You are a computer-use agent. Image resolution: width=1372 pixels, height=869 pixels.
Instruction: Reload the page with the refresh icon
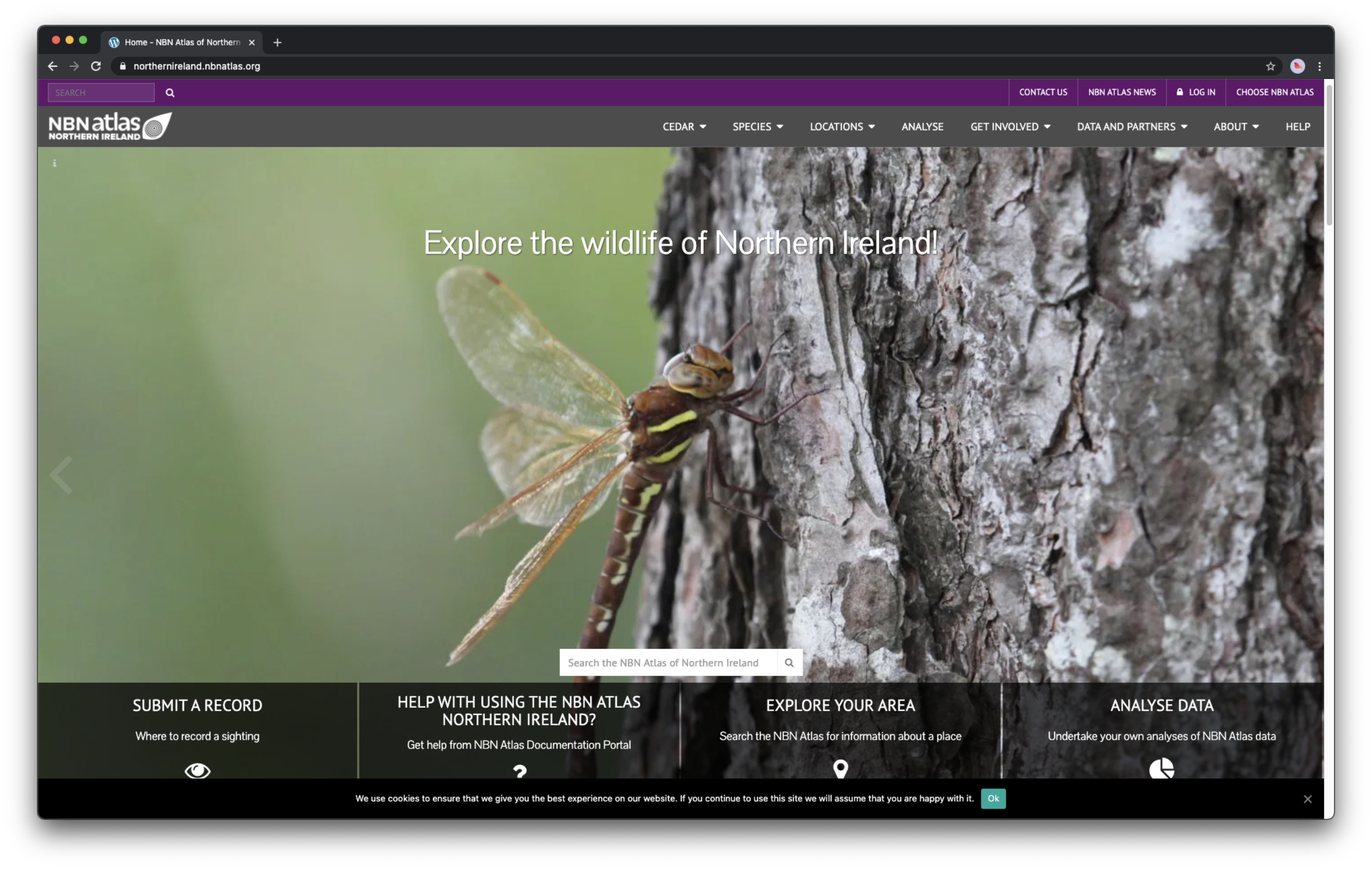[96, 66]
